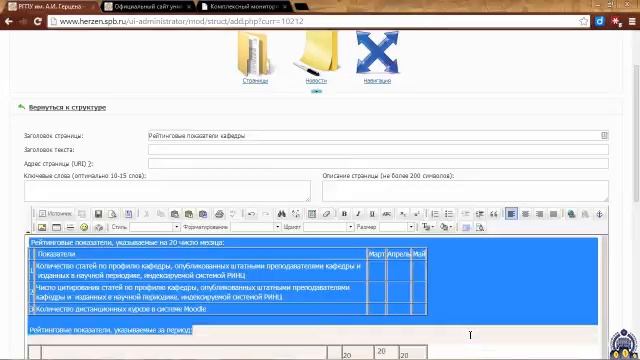The height and width of the screenshot is (360, 640).
Task: Click Paste from Word icon
Action: [203, 214]
